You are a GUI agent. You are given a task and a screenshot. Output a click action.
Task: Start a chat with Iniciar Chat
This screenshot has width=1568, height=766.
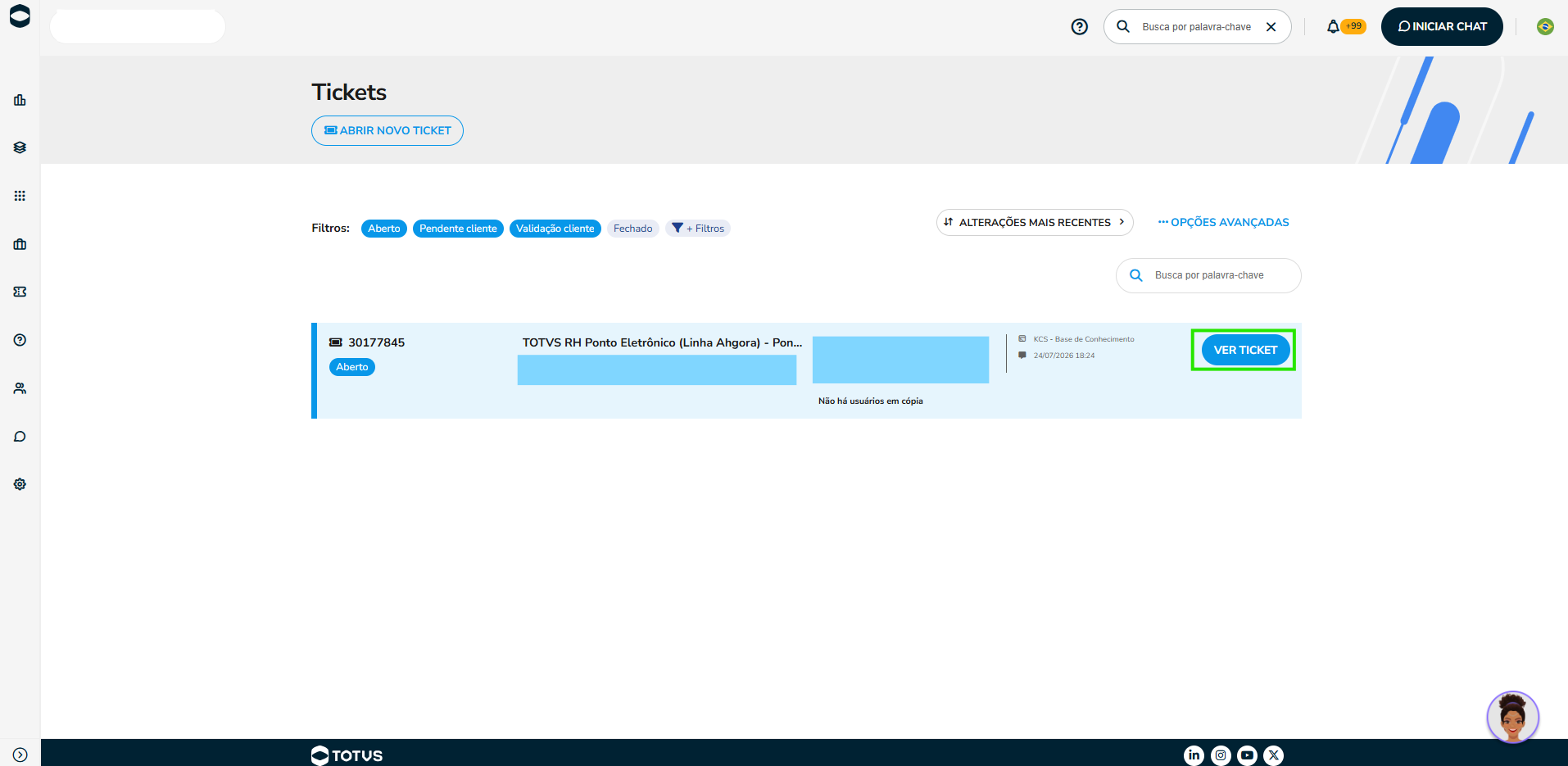point(1442,27)
